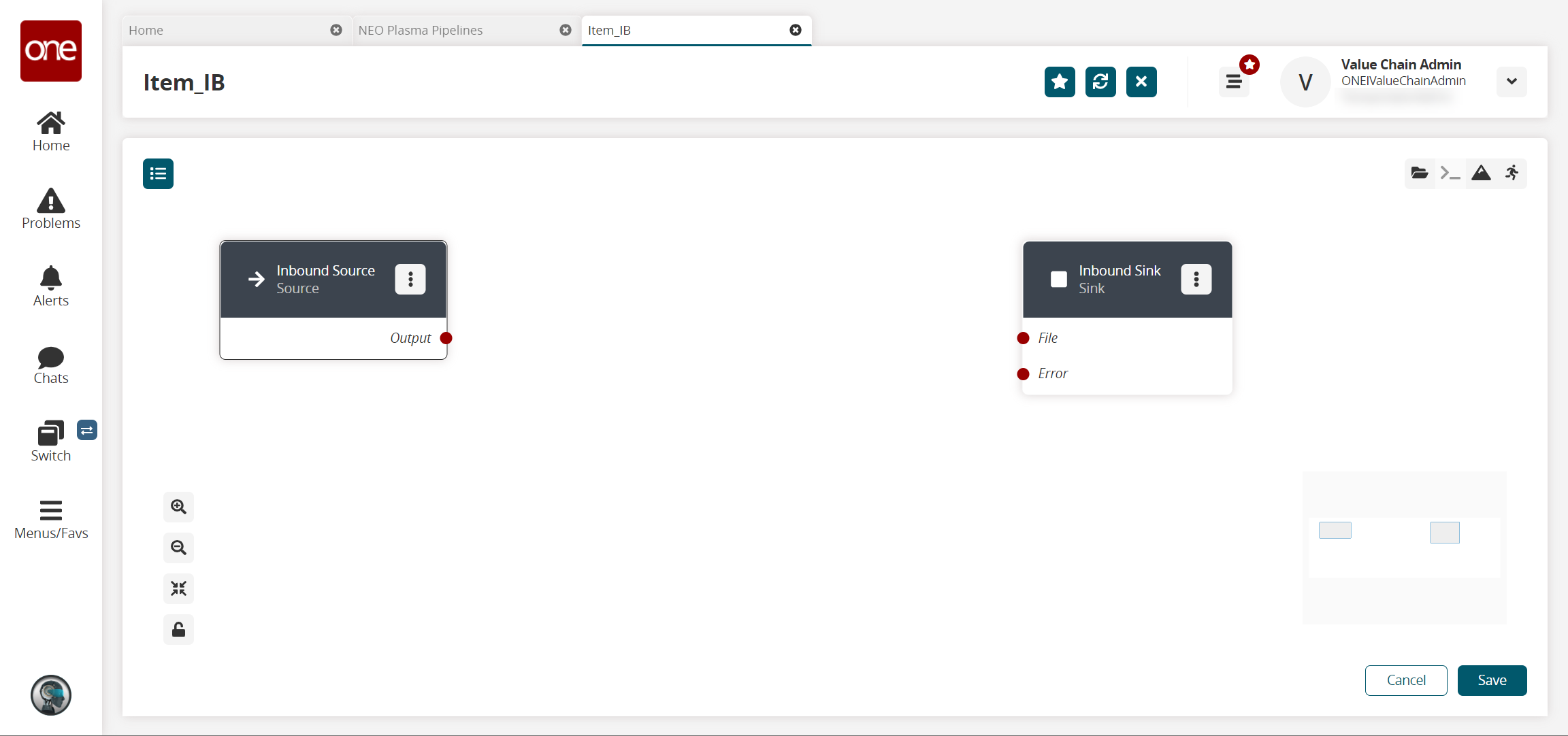The height and width of the screenshot is (736, 1568).
Task: Switch to the NEO Plasma Pipelines tab
Action: [421, 30]
